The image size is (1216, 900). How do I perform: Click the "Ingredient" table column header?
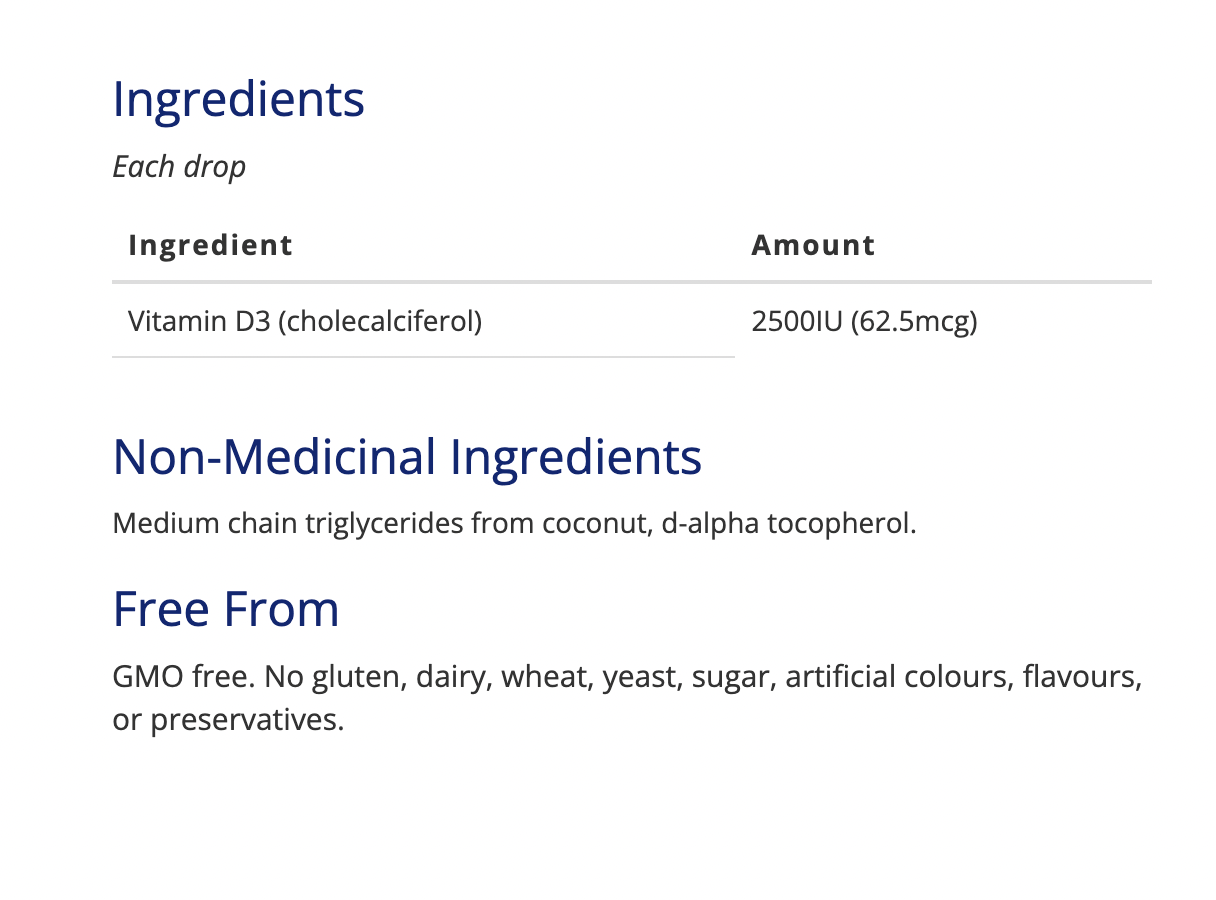point(210,245)
